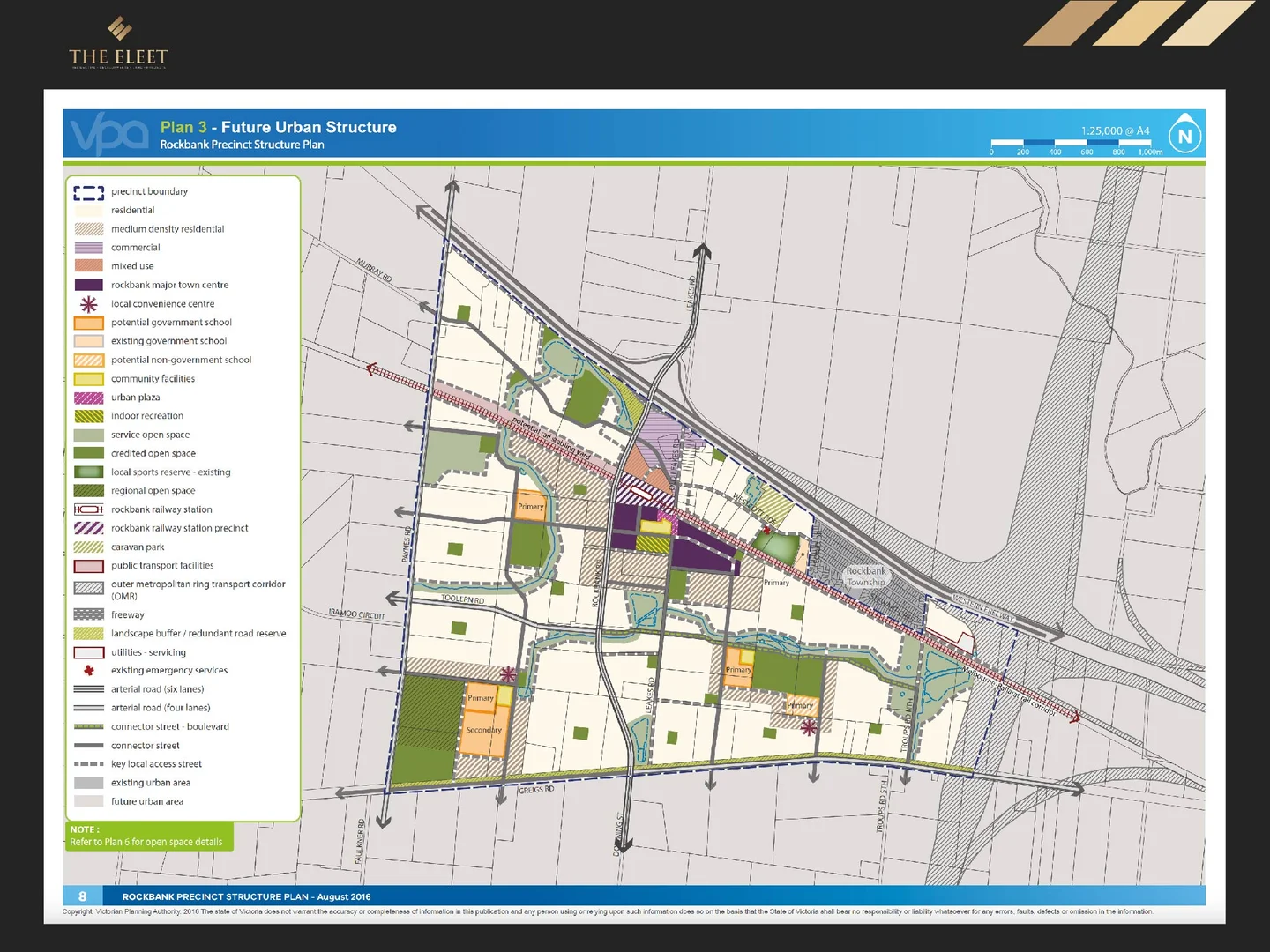Select the local convenience centre asterisk symbol in legend
This screenshot has width=1270, height=952.
point(89,305)
